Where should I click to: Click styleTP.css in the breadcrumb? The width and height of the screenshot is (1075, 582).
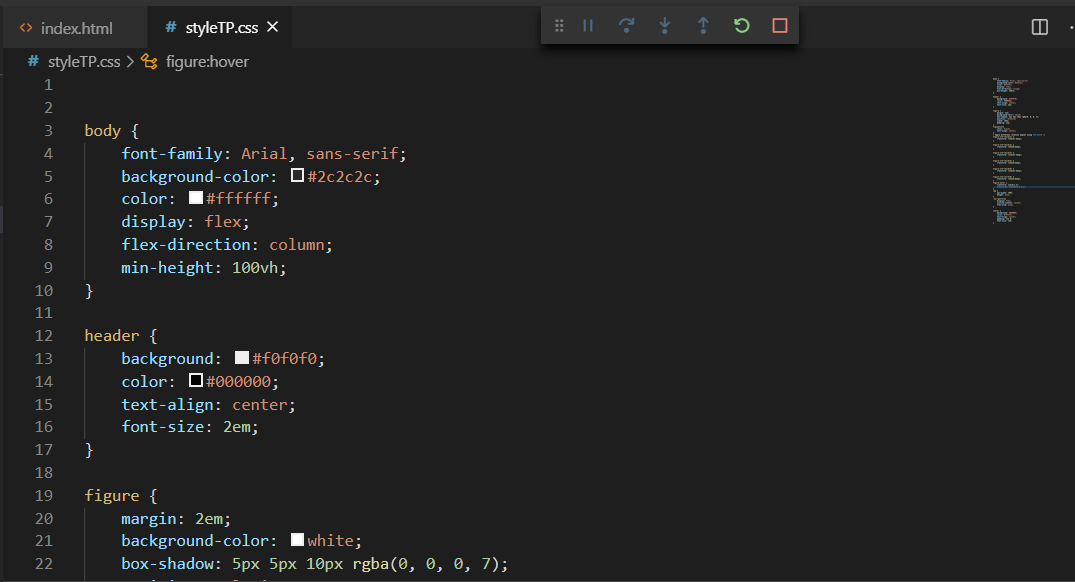[84, 62]
